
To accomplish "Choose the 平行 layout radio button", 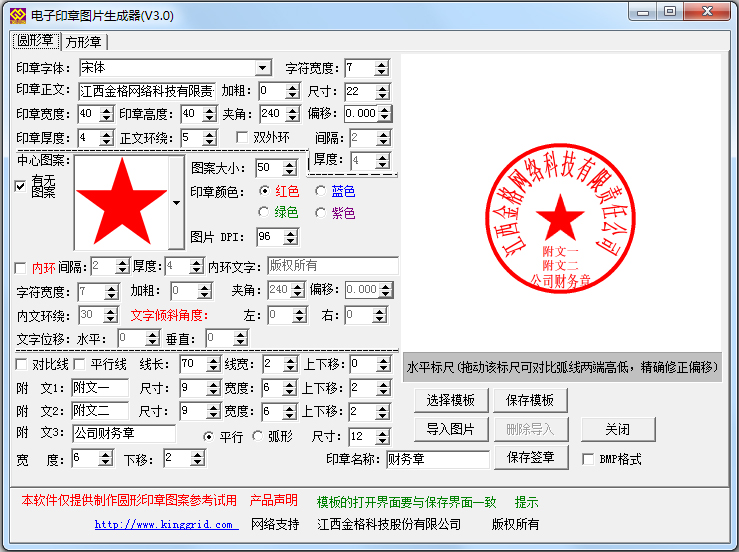I will pyautogui.click(x=208, y=437).
